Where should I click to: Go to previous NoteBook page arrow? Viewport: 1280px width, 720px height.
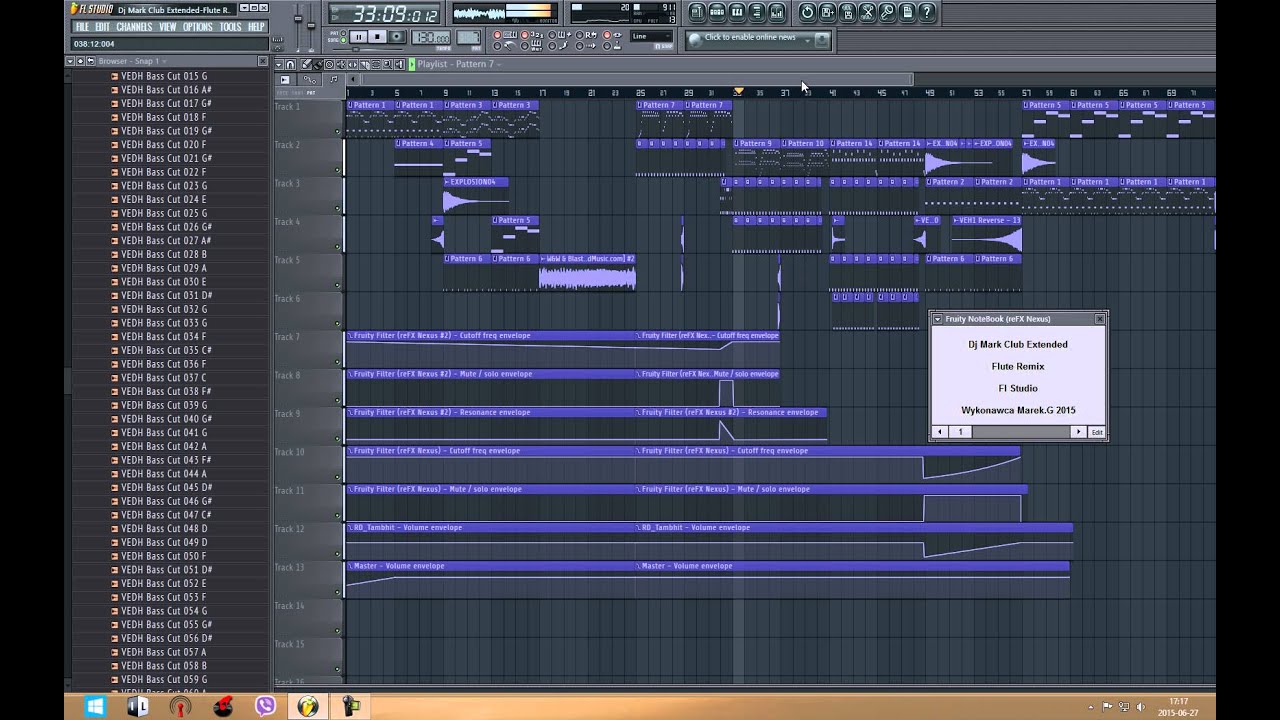(939, 432)
